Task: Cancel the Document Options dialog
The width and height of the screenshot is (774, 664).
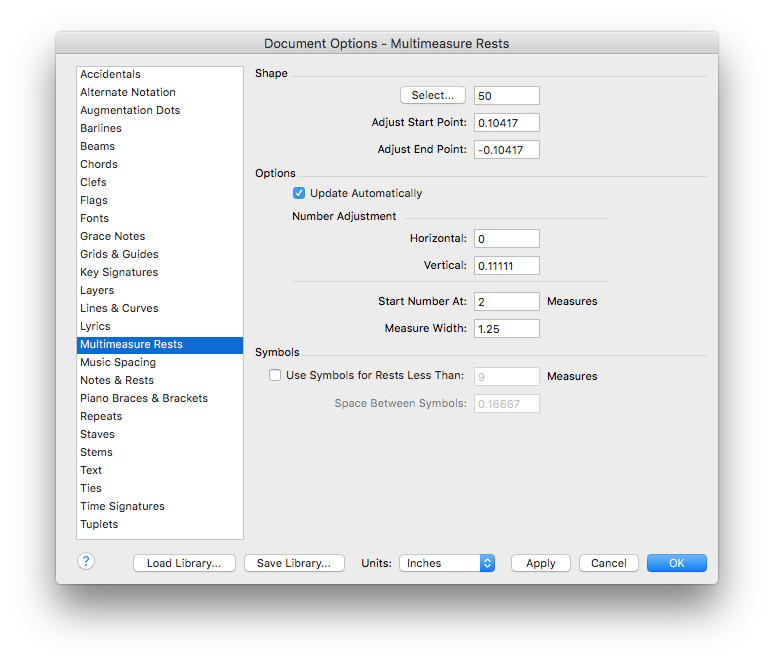Action: click(x=609, y=563)
